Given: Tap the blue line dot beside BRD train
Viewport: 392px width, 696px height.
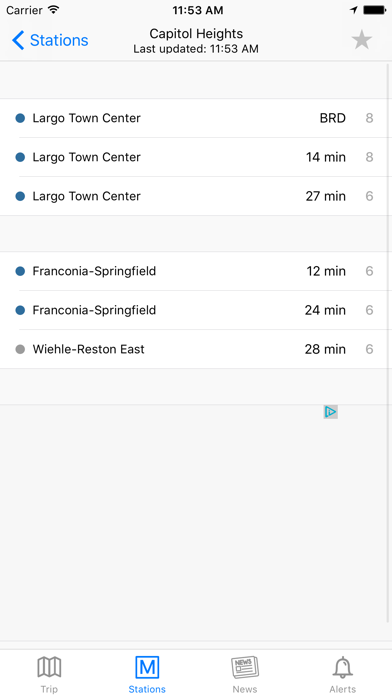Looking at the screenshot, I should point(20,118).
